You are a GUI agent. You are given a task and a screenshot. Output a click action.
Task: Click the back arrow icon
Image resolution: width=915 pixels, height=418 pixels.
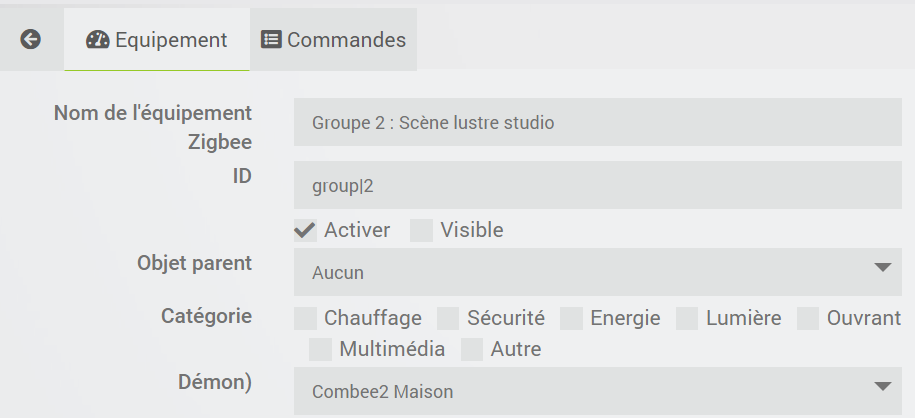click(31, 40)
